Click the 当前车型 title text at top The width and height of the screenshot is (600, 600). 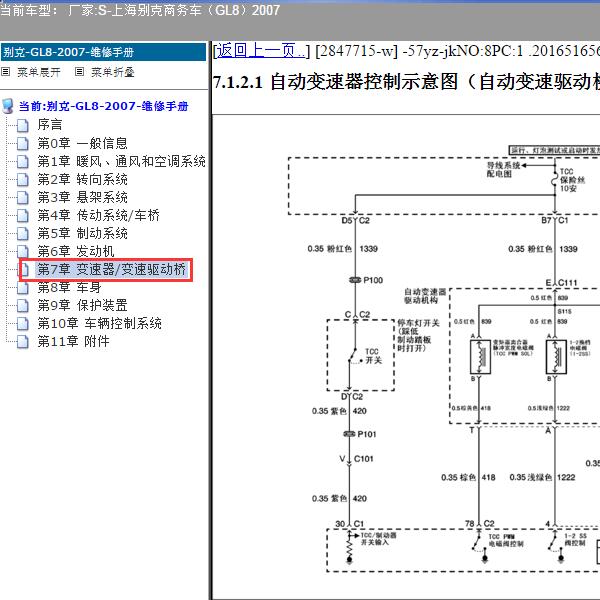tap(140, 10)
